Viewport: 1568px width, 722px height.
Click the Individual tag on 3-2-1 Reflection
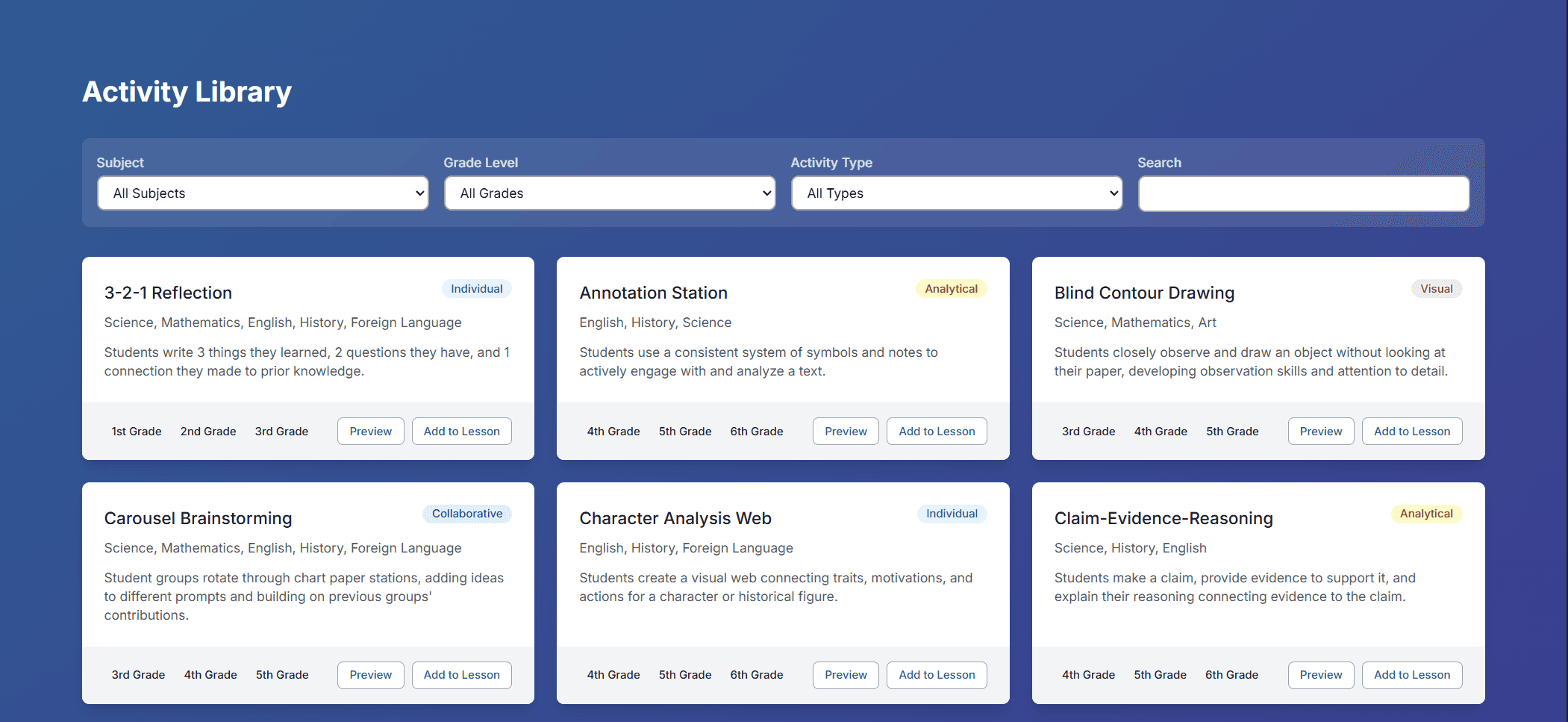pyautogui.click(x=476, y=289)
